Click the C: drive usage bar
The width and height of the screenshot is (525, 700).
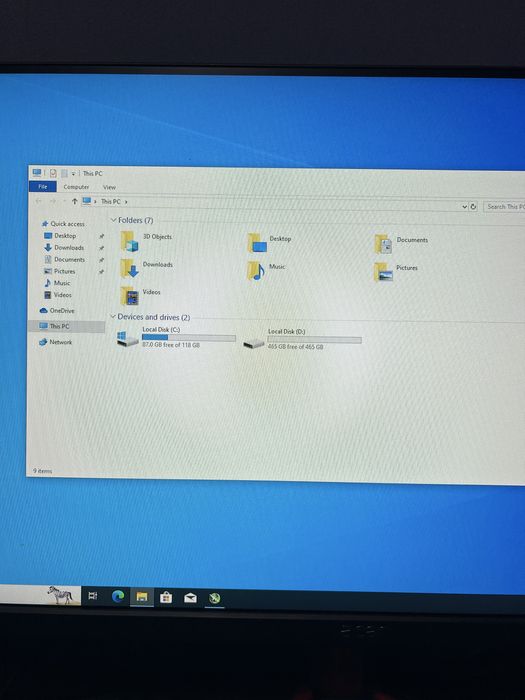pyautogui.click(x=189, y=338)
